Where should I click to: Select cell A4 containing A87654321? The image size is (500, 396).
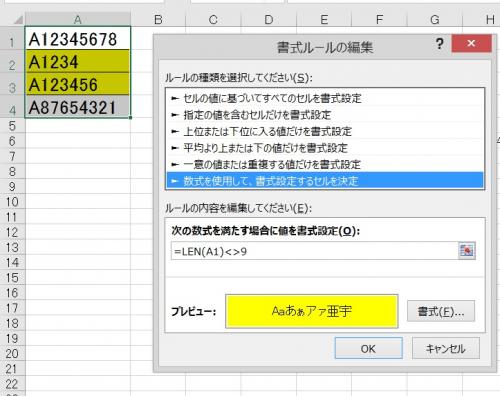tap(78, 106)
